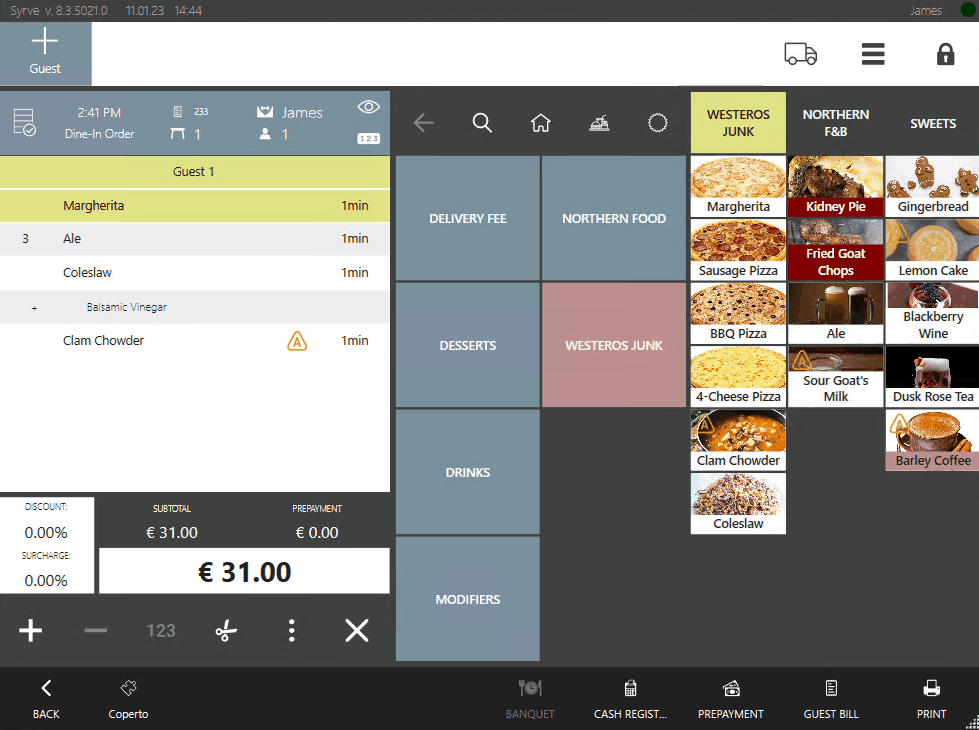Go to the menu home icon
This screenshot has height=730, width=979.
pyautogui.click(x=541, y=123)
